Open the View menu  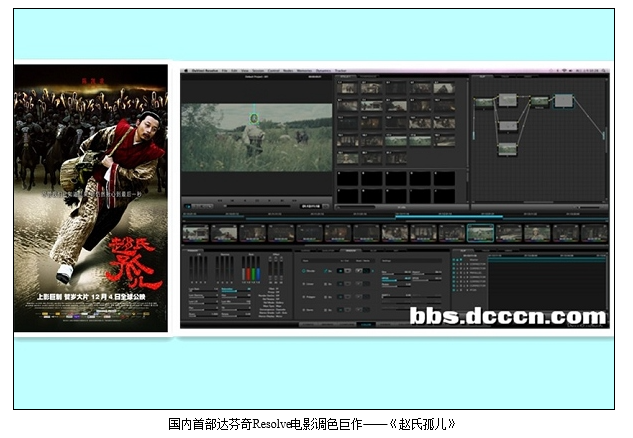[245, 71]
